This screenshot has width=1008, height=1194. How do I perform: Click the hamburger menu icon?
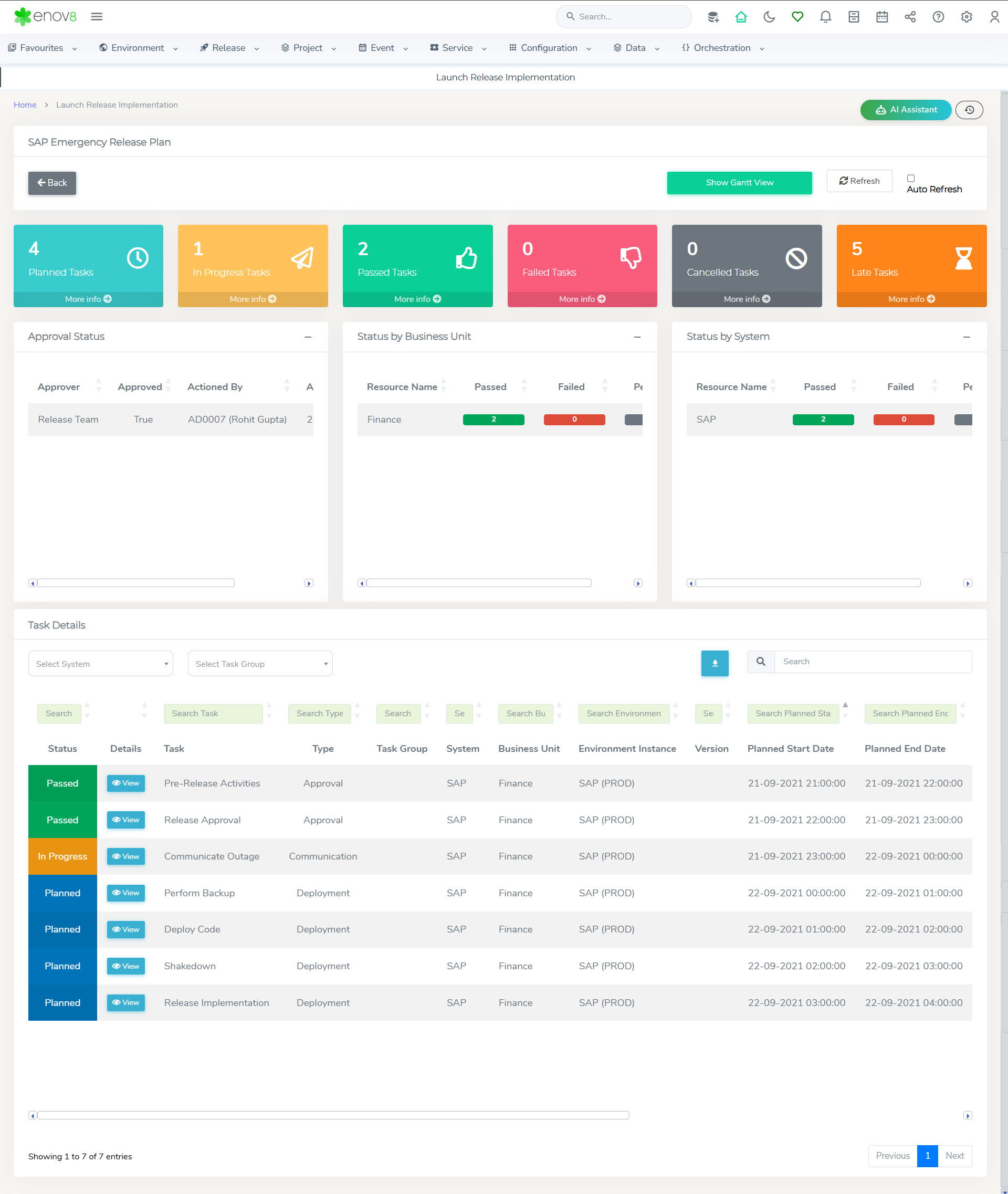point(97,17)
